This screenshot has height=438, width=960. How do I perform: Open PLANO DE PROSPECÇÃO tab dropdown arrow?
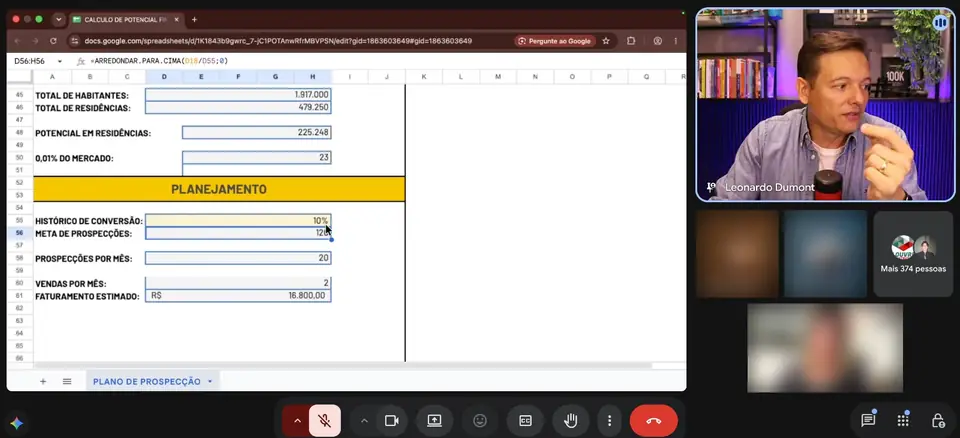[x=210, y=381]
